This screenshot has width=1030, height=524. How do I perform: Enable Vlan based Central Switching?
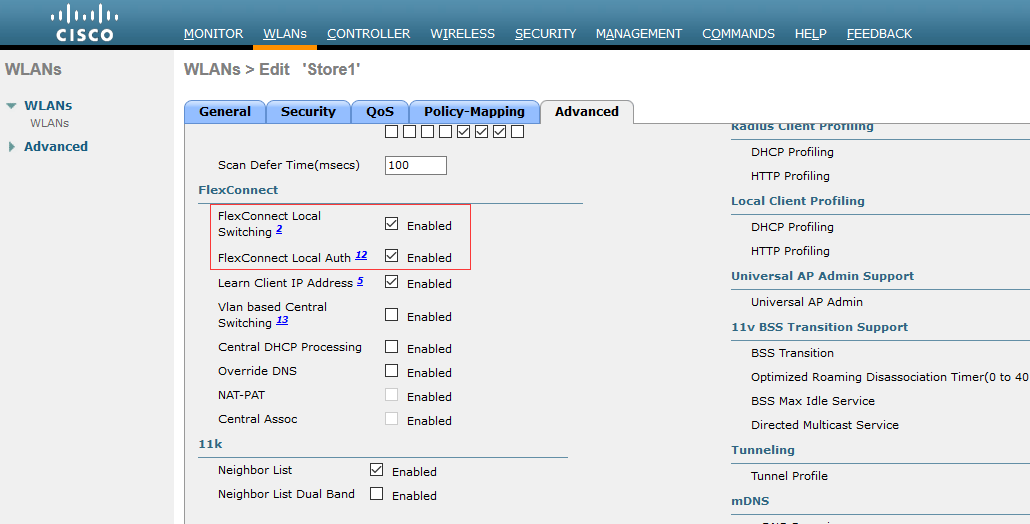click(392, 315)
